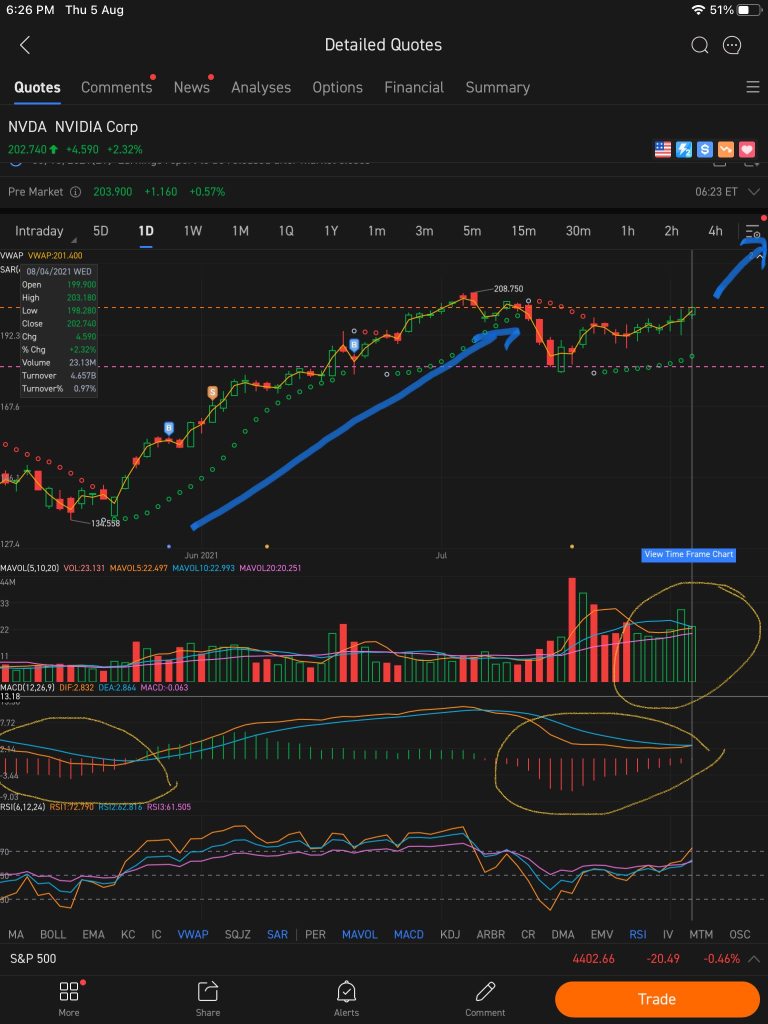Tap the MAVOL(5,10,20) panel label

coord(30,568)
